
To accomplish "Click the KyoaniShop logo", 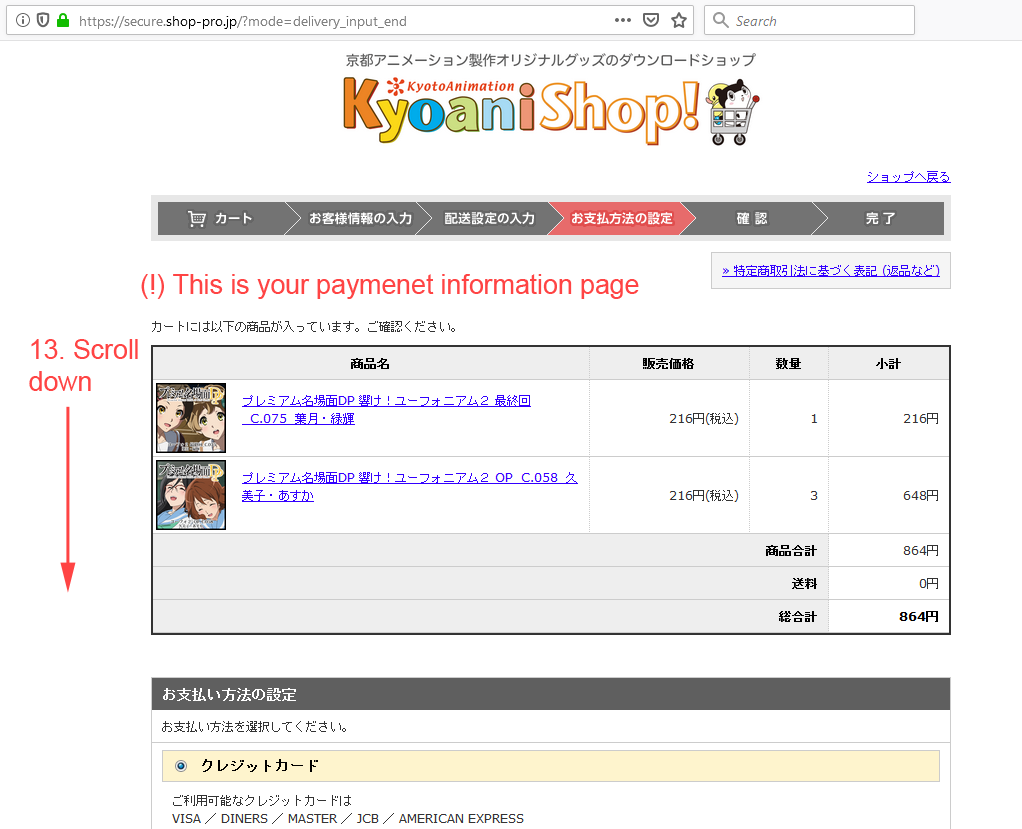I will [521, 111].
